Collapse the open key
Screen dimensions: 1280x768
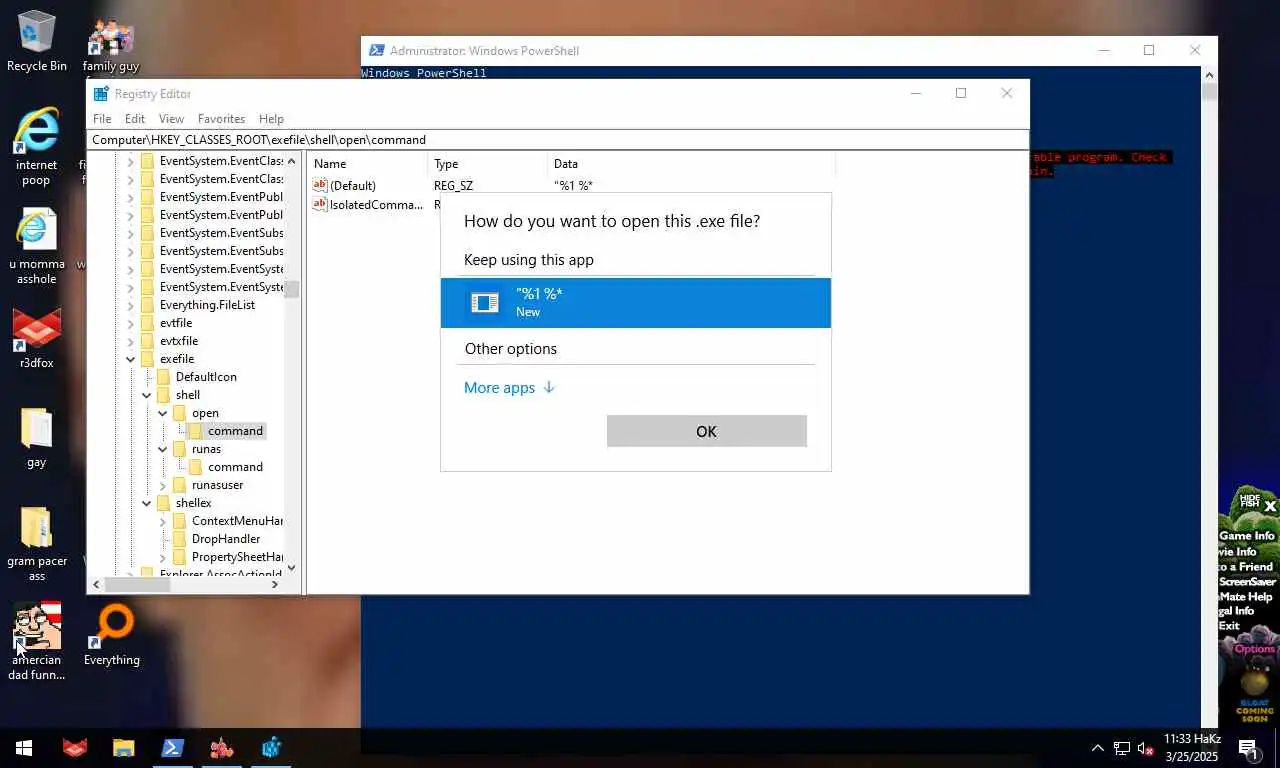163,413
